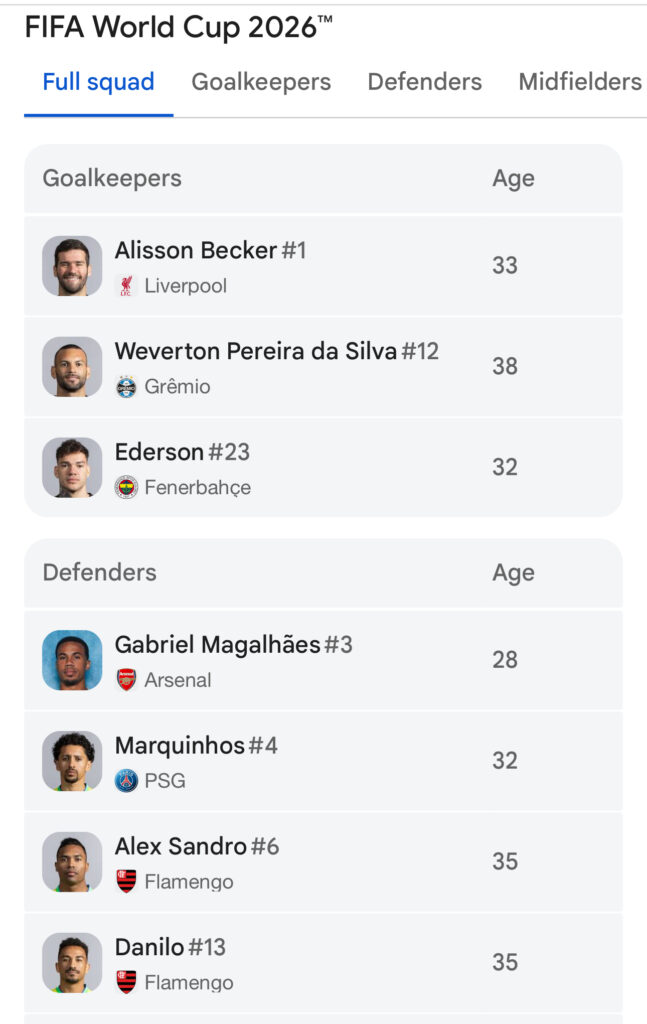
Task: Open Alisson Becker's player photo
Action: click(72, 266)
